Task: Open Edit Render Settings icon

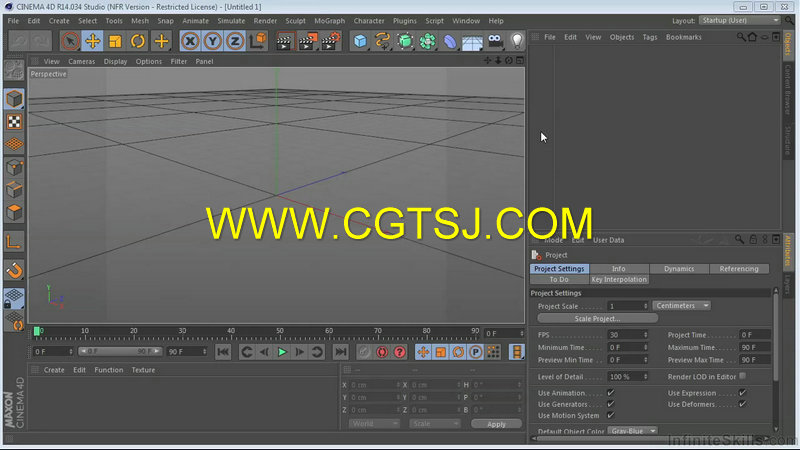Action: coord(330,41)
